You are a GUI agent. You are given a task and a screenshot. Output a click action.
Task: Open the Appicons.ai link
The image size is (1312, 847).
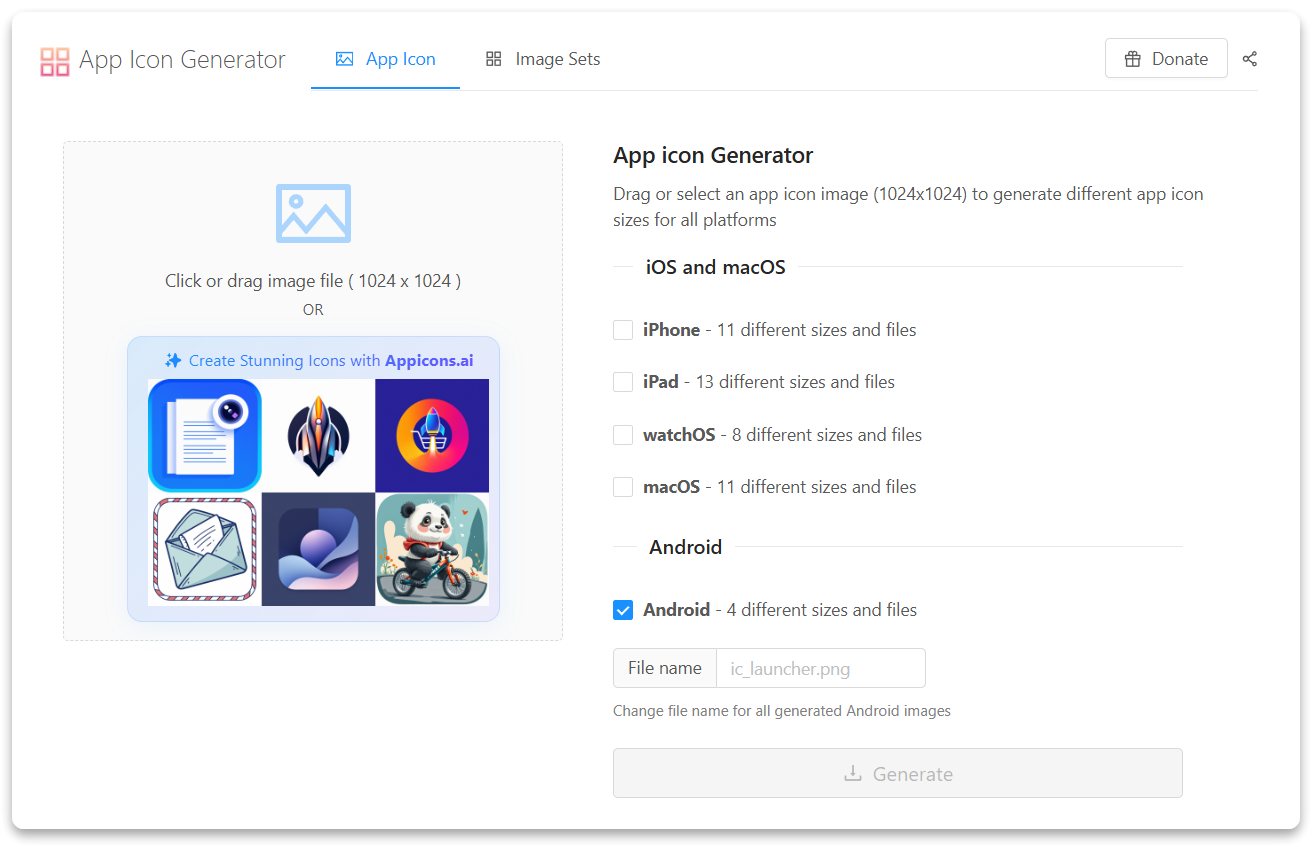pyautogui.click(x=429, y=361)
